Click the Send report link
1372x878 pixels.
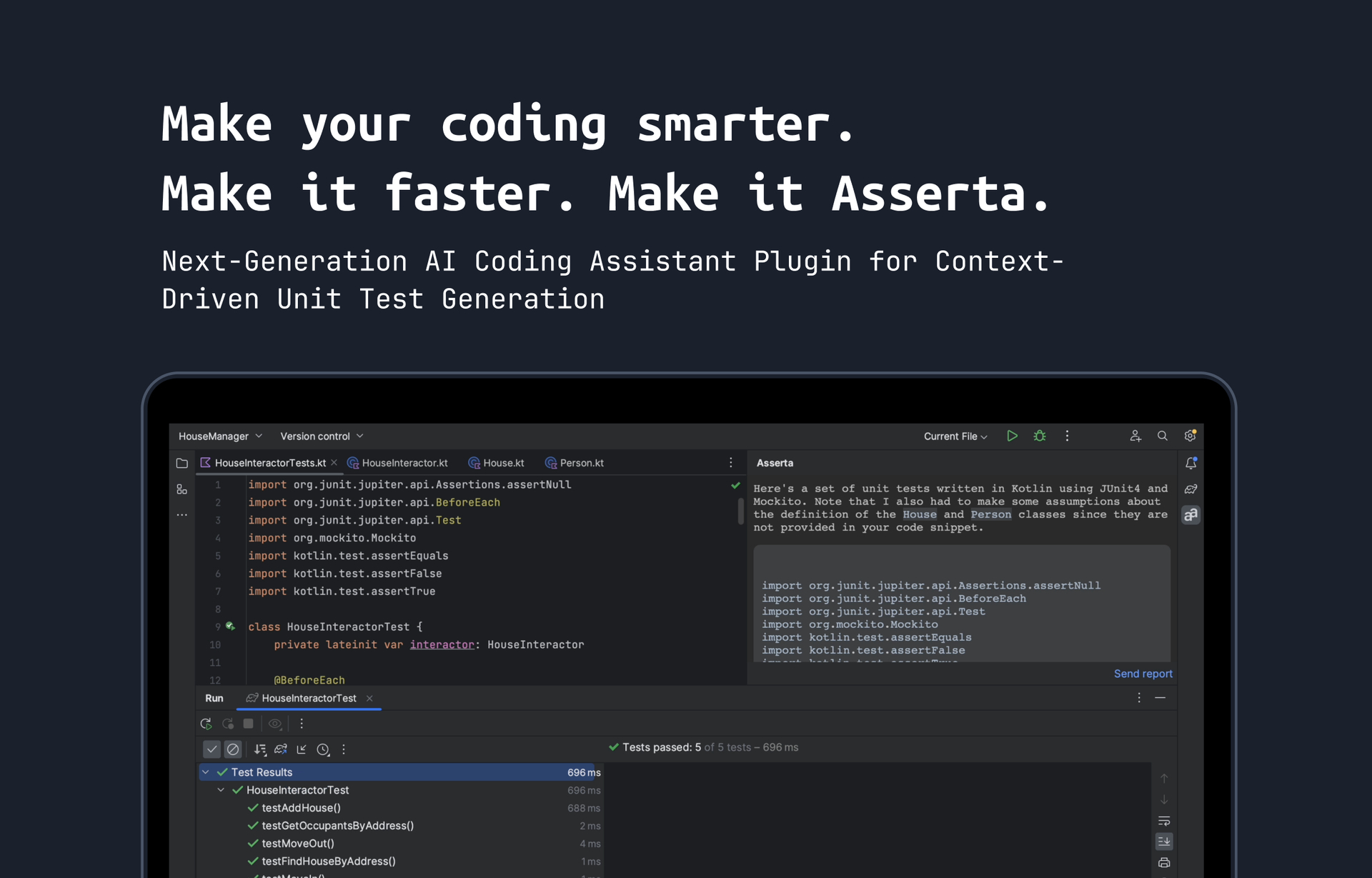[x=1143, y=674]
